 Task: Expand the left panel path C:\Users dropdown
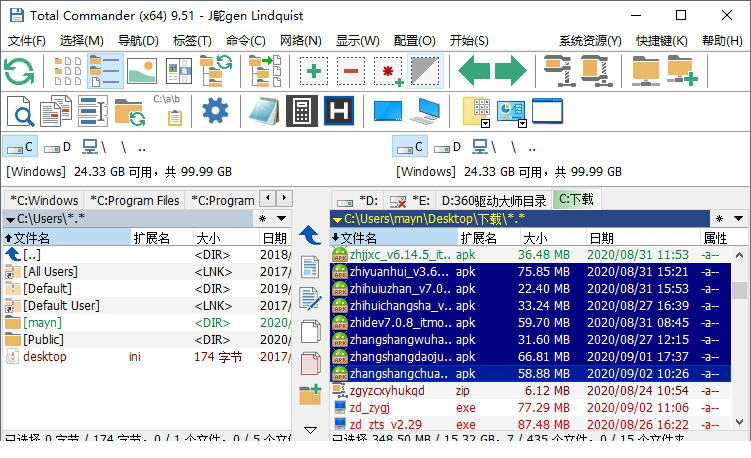click(x=11, y=218)
